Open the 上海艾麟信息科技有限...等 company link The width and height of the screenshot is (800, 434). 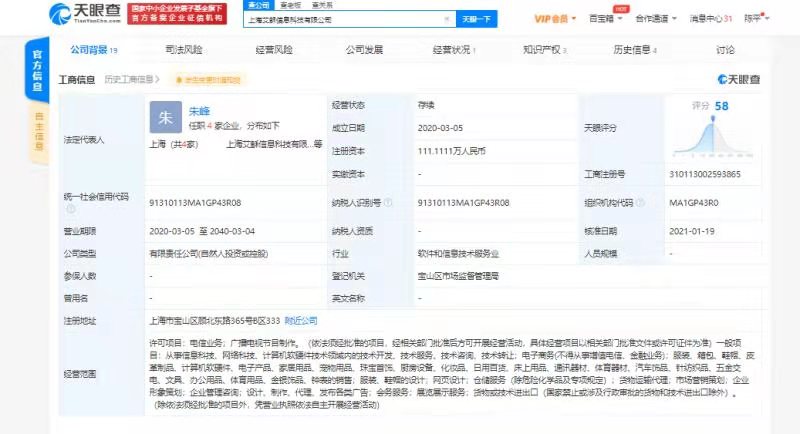274,144
